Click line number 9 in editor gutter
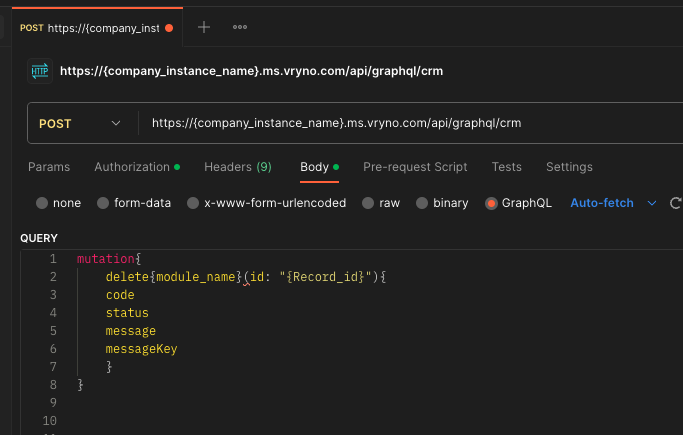683x435 pixels. (53, 403)
